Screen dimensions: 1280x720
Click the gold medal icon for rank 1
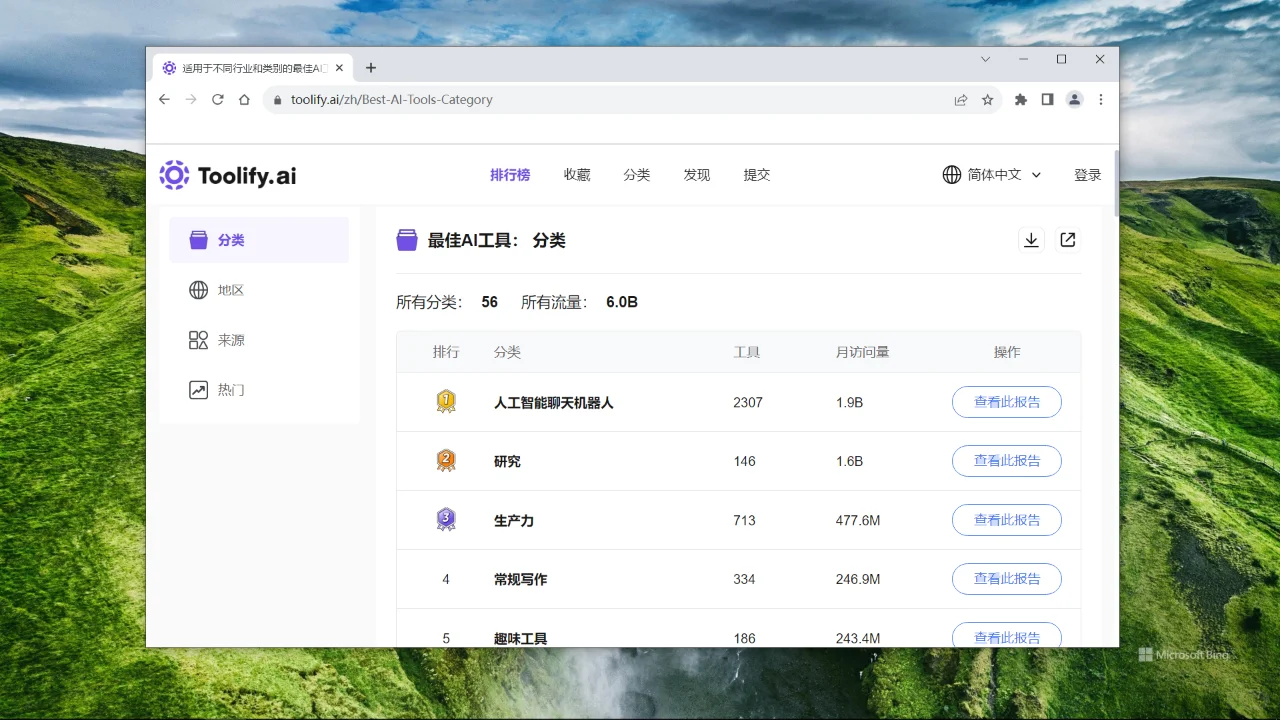445,401
